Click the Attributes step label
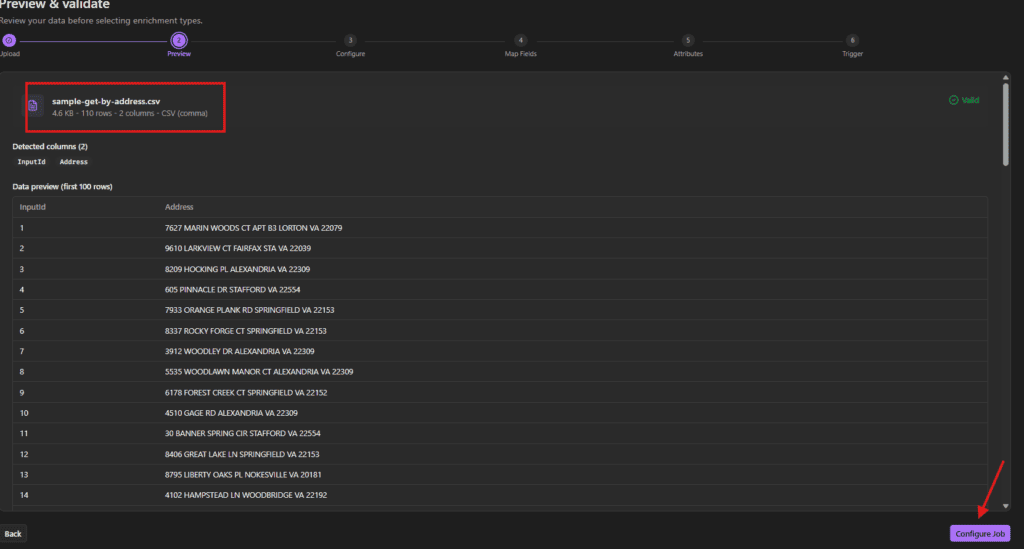 tap(688, 54)
